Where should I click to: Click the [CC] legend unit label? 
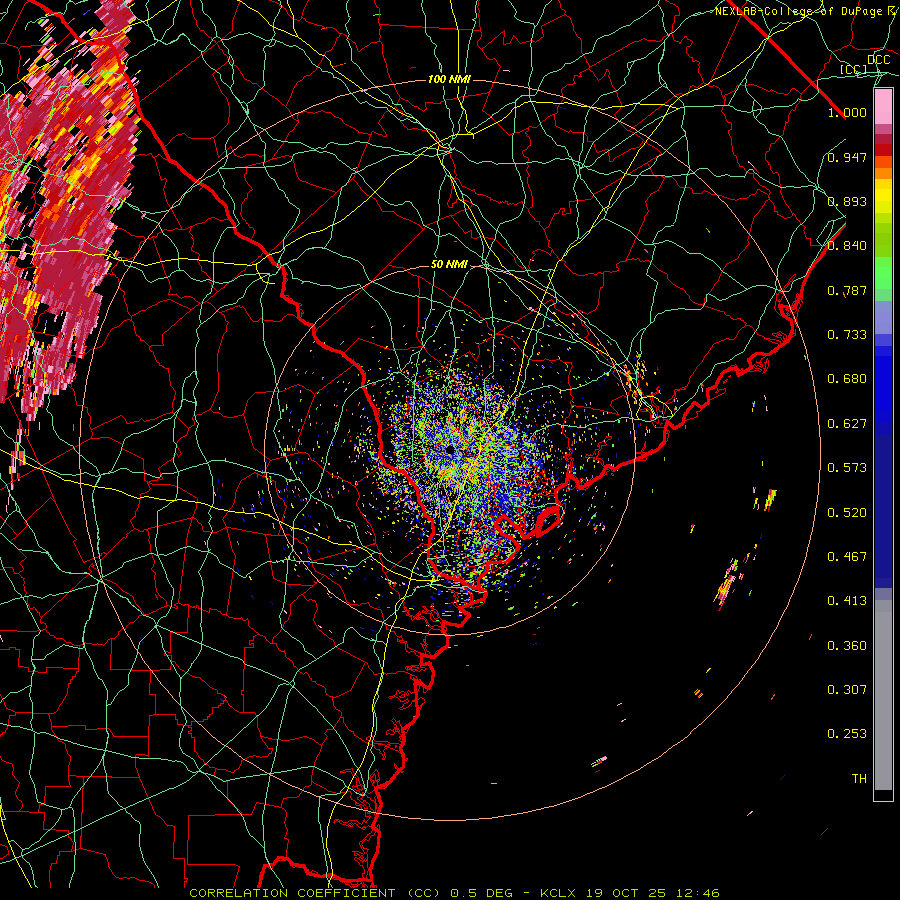click(x=853, y=70)
